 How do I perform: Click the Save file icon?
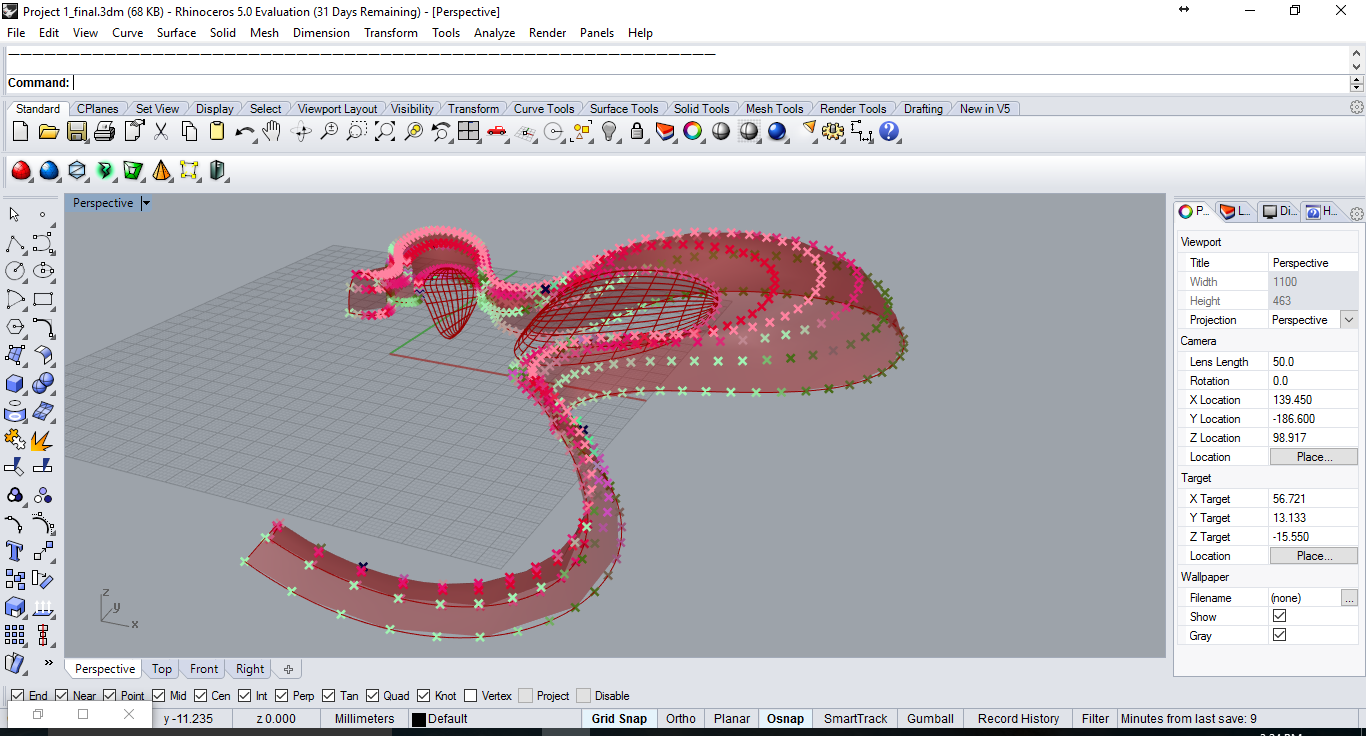(x=76, y=132)
